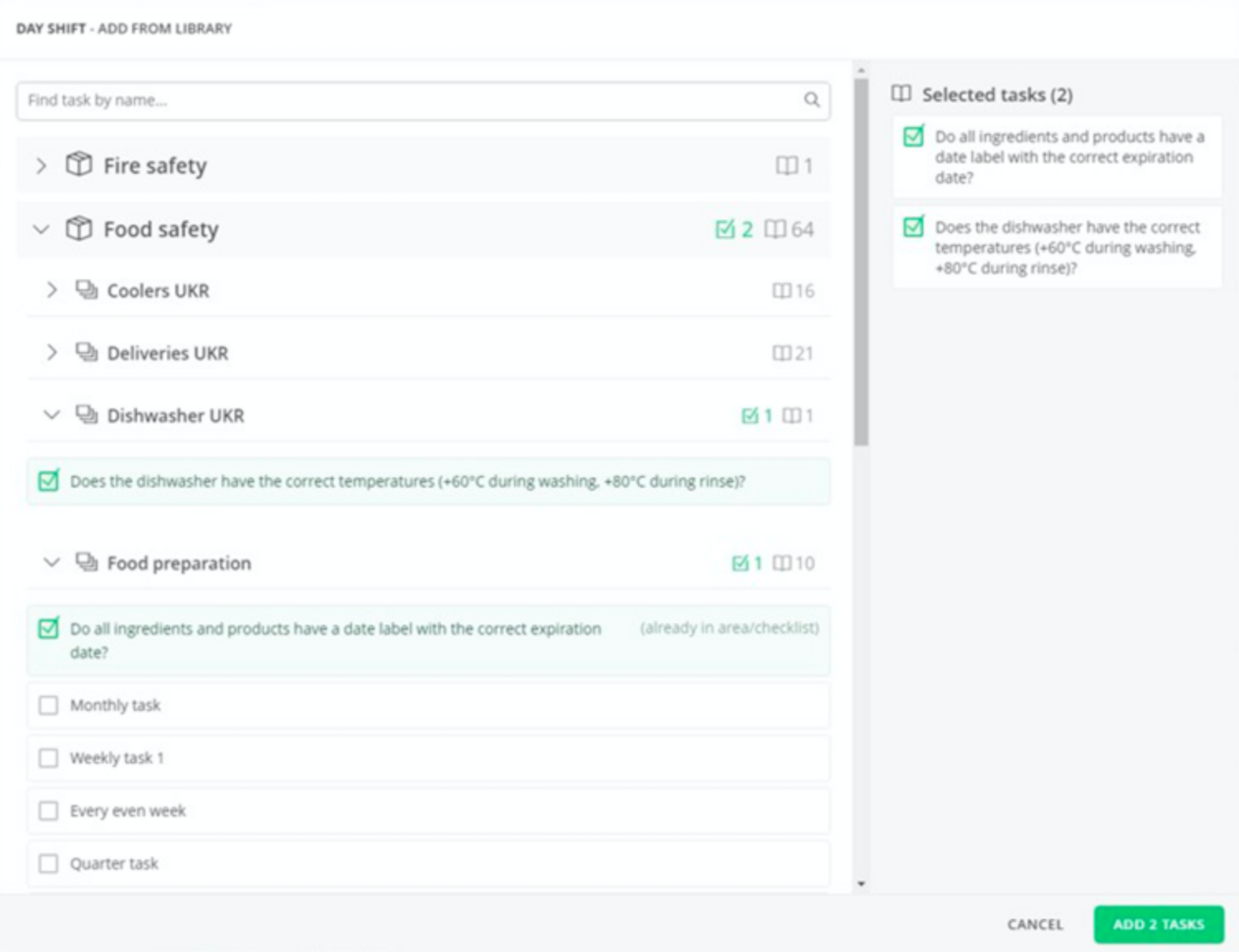Click the Fire safety box icon

pyautogui.click(x=79, y=165)
